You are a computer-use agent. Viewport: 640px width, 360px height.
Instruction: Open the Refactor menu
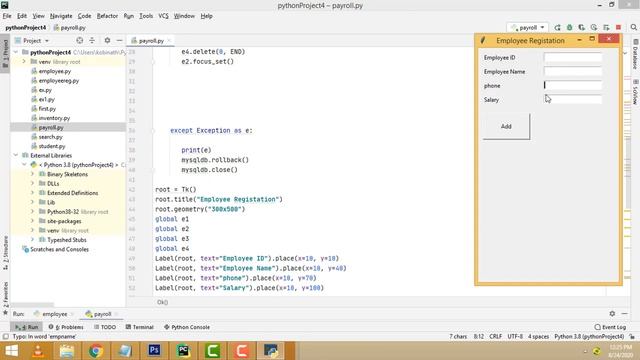[107, 16]
